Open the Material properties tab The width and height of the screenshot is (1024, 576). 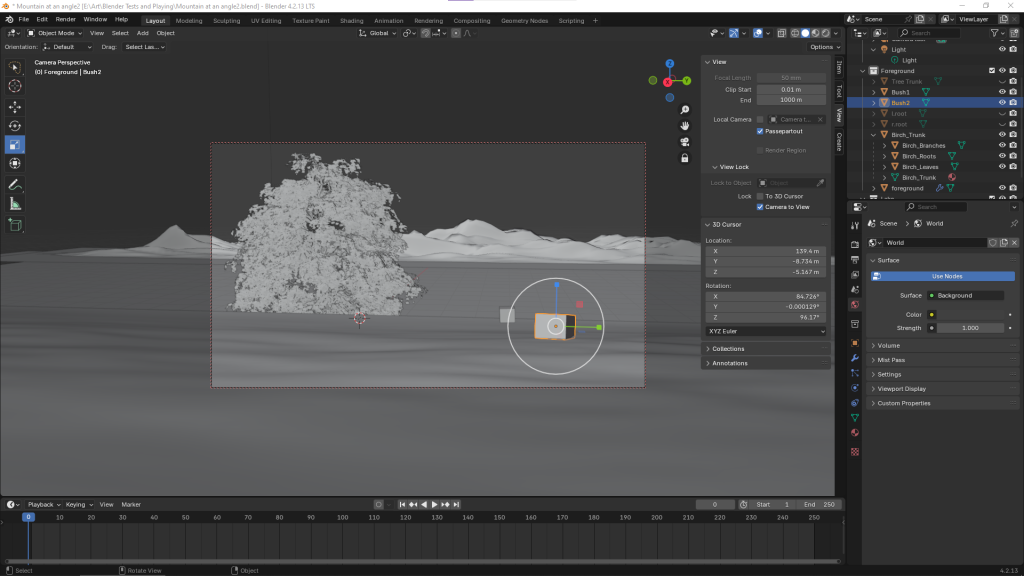tap(855, 433)
